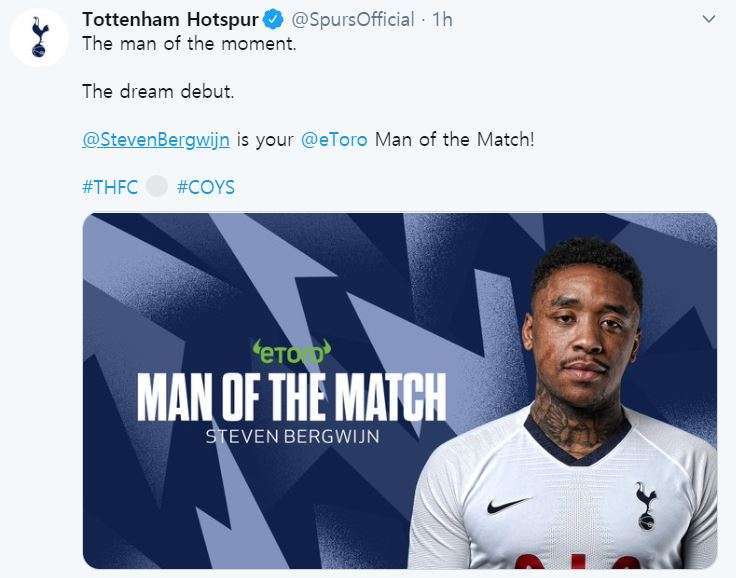Screen dimensions: 736x578
Task: Click the Tottenham Hotspur profile avatar
Action: click(39, 37)
